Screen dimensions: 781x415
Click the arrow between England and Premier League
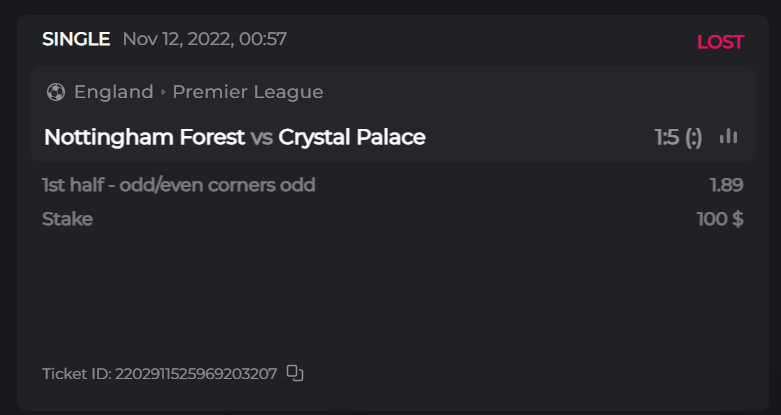coord(163,93)
